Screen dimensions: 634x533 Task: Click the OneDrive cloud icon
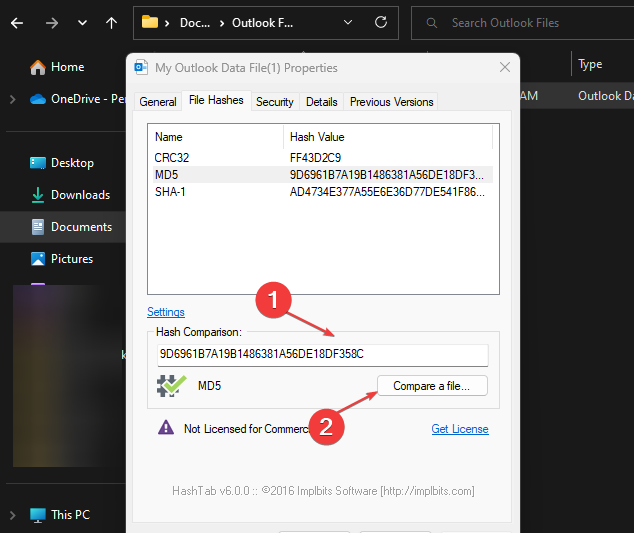[38, 99]
